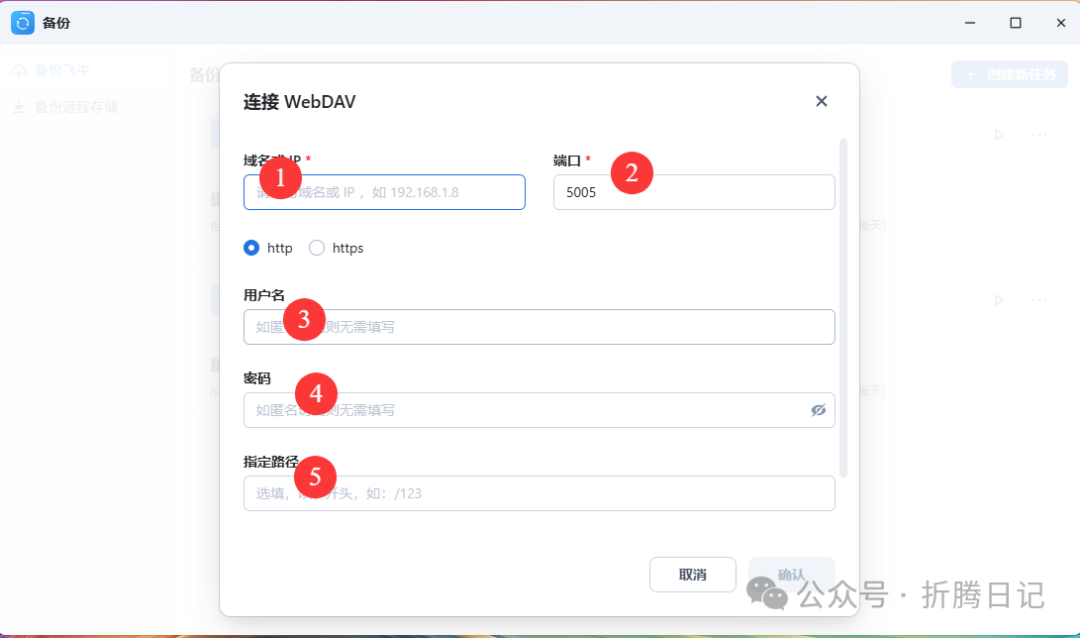The height and width of the screenshot is (638, 1080).
Task: Click the 用户名 input field
Action: coord(539,327)
